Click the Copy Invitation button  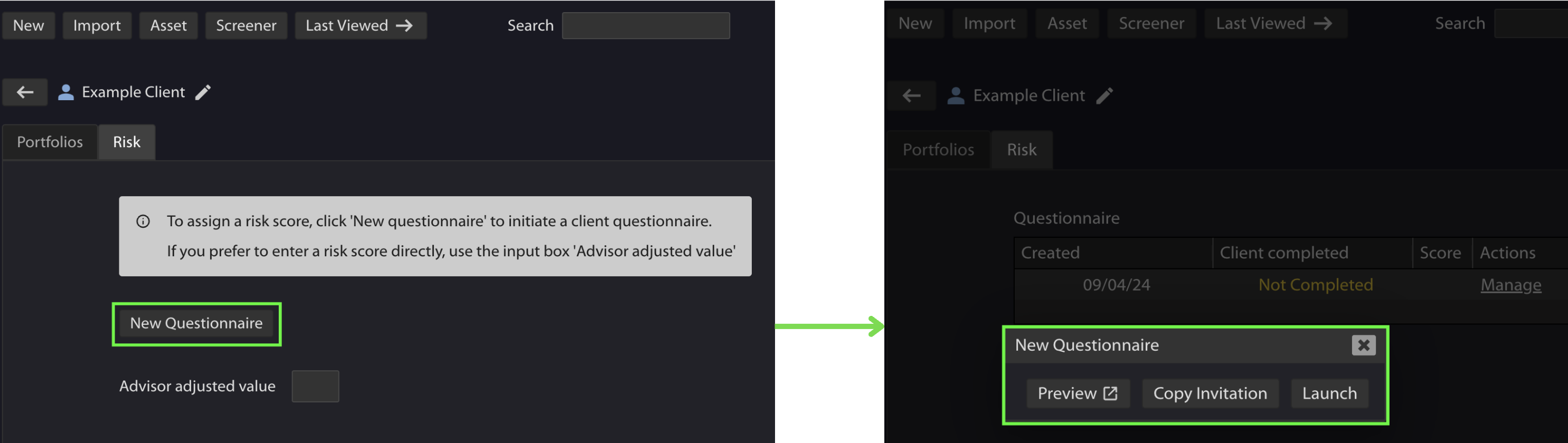click(x=1210, y=393)
